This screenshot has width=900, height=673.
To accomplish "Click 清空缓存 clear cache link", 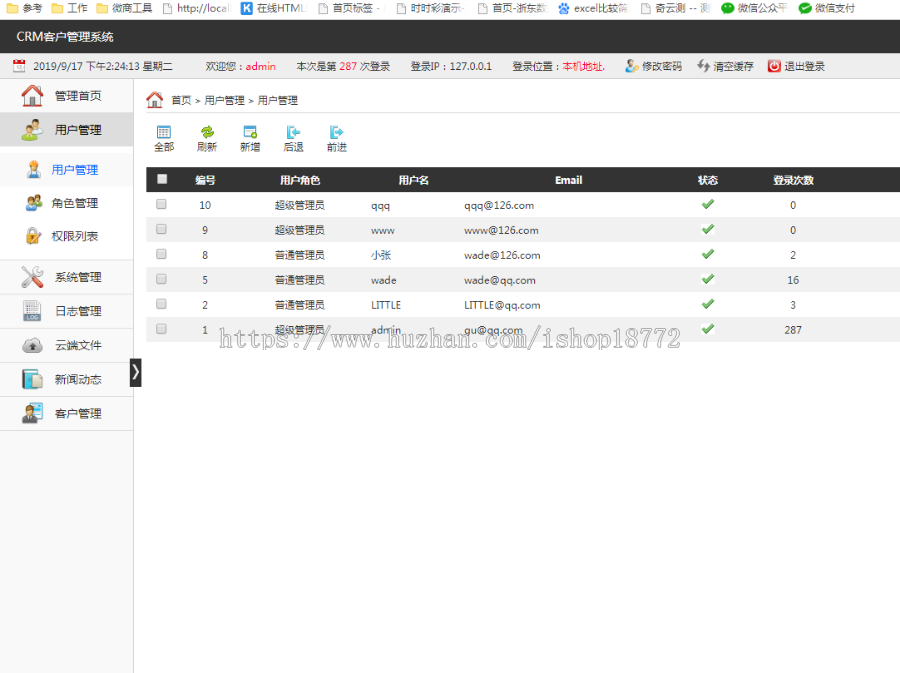I will pyautogui.click(x=725, y=67).
